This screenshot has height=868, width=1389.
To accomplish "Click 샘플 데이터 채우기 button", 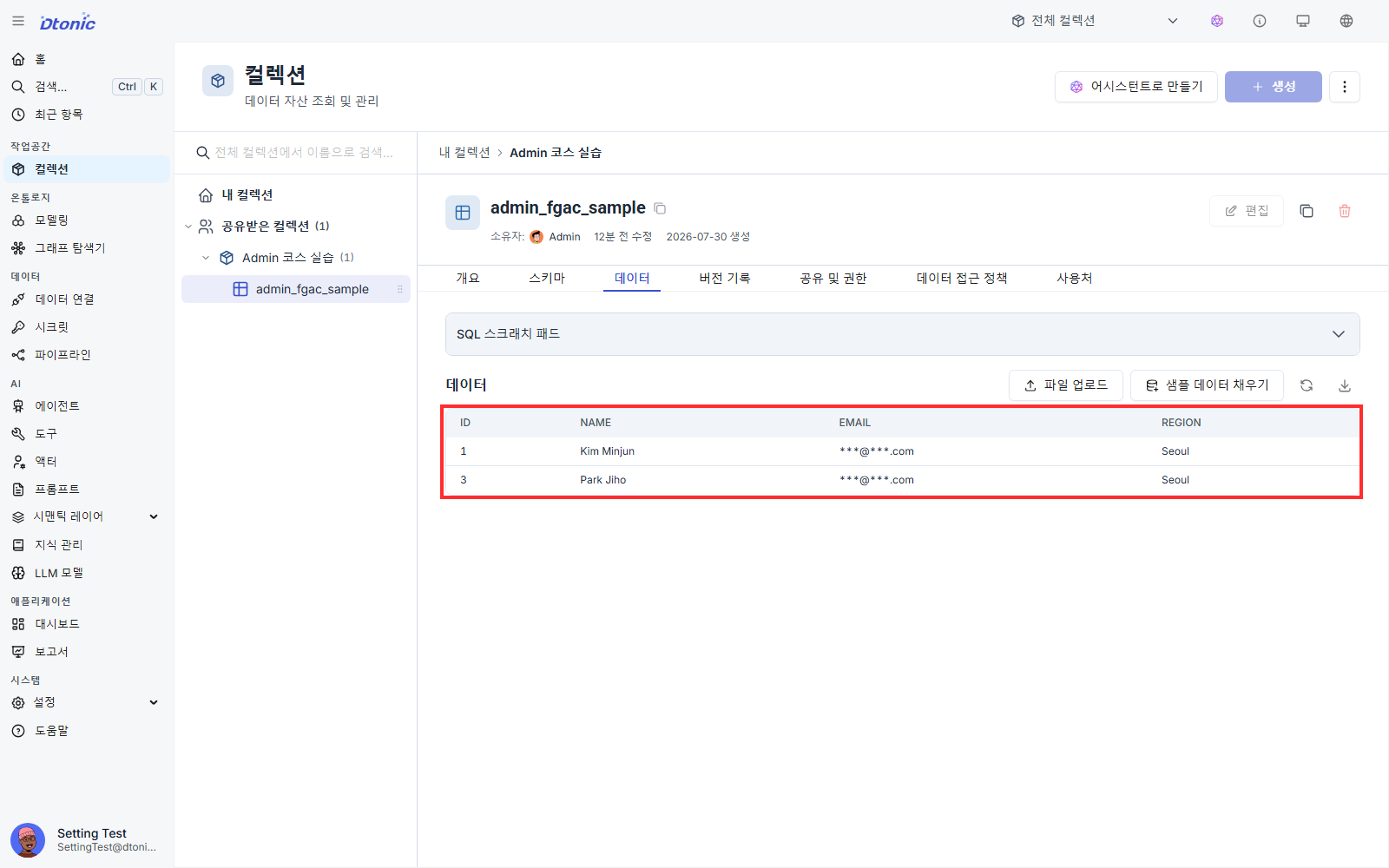I will [1207, 385].
